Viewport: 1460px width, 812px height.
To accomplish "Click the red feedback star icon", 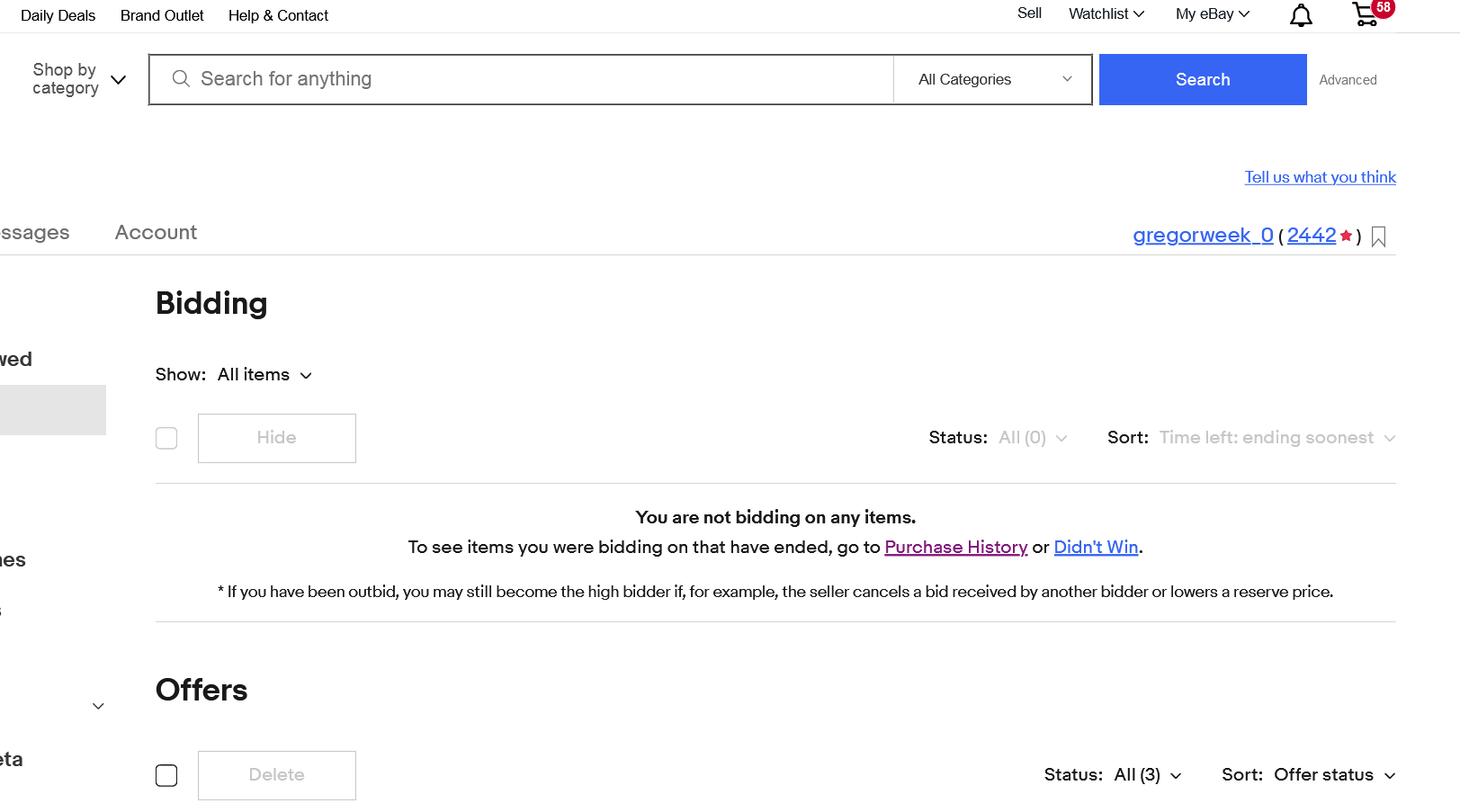I will coord(1346,236).
